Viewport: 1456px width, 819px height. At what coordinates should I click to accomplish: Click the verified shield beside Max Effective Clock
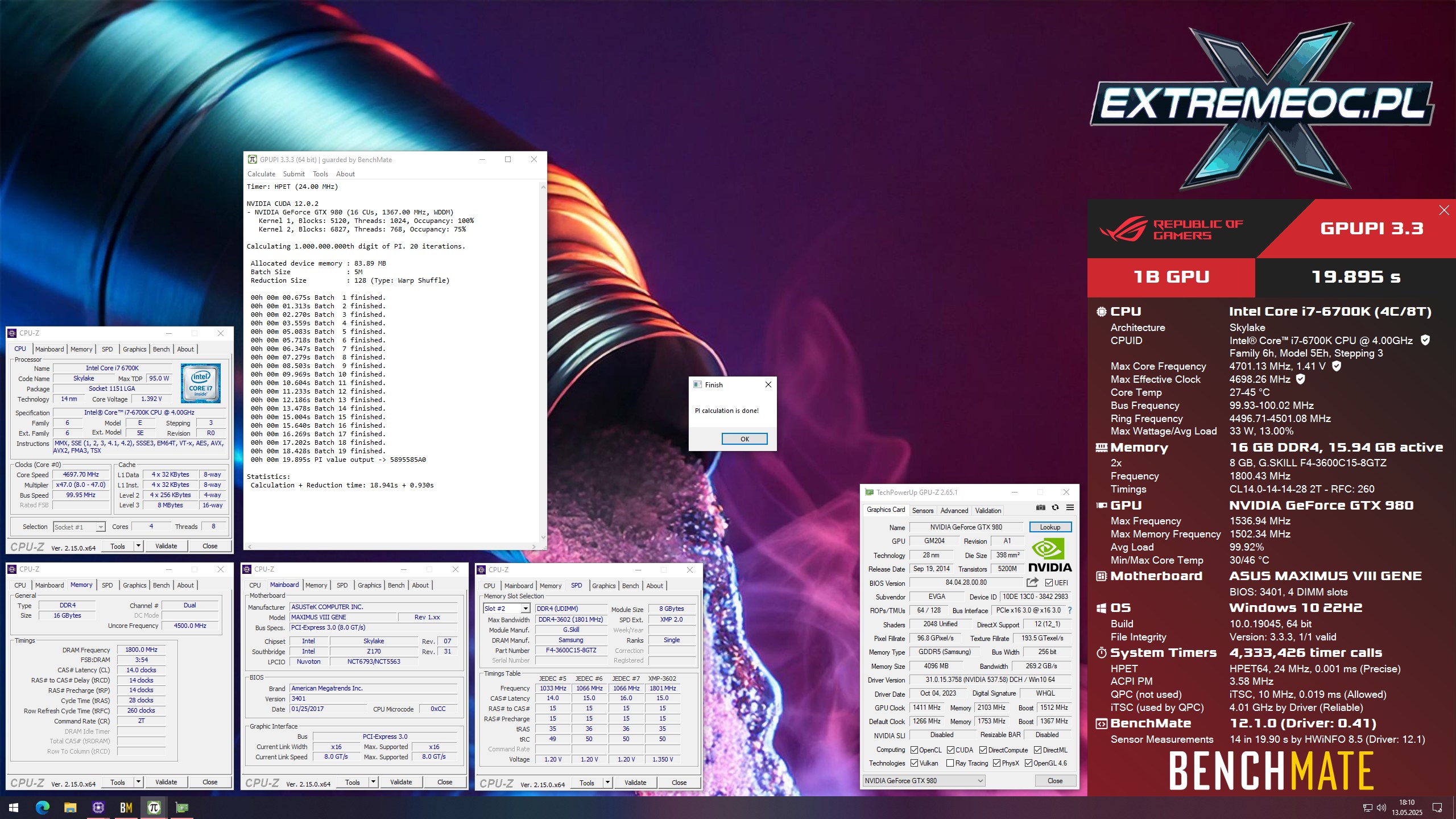(1300, 379)
